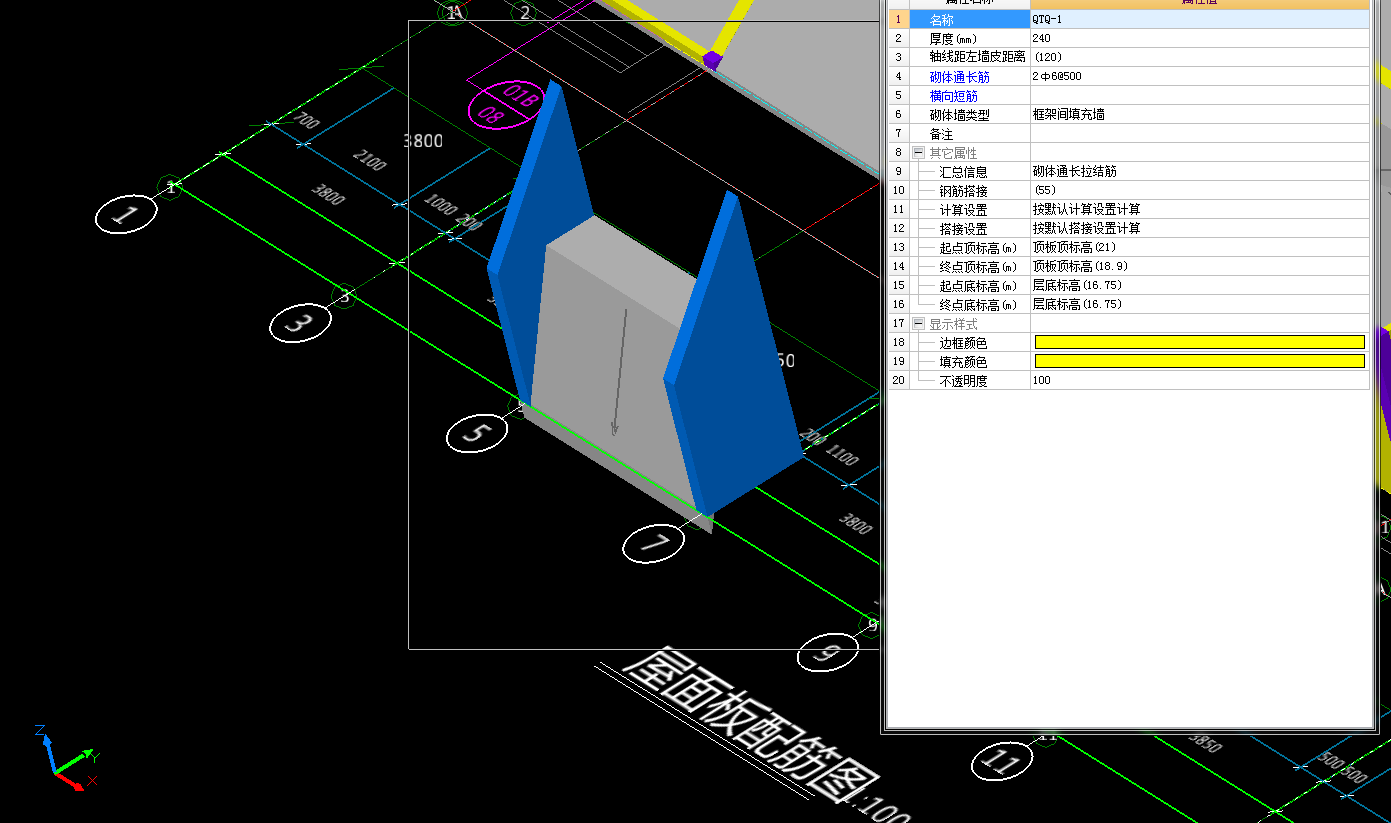Click axis bubble number 9

click(x=828, y=653)
